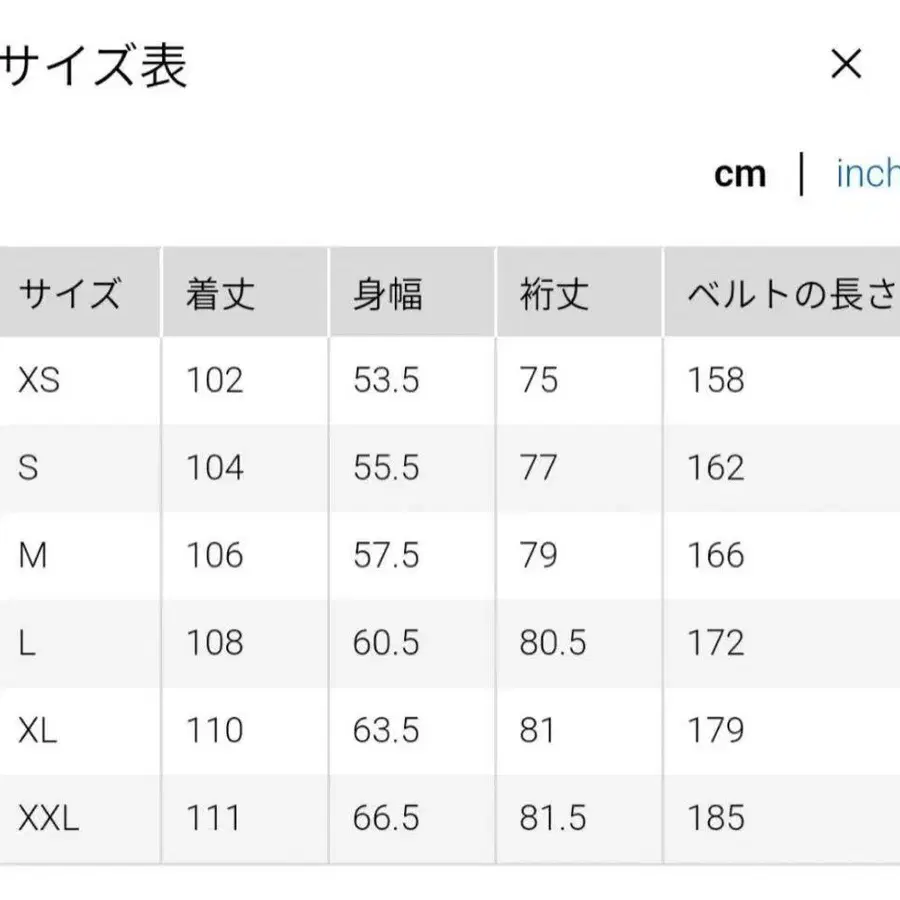The height and width of the screenshot is (900, 900).
Task: Select the 身幅 column header
Action: (388, 293)
